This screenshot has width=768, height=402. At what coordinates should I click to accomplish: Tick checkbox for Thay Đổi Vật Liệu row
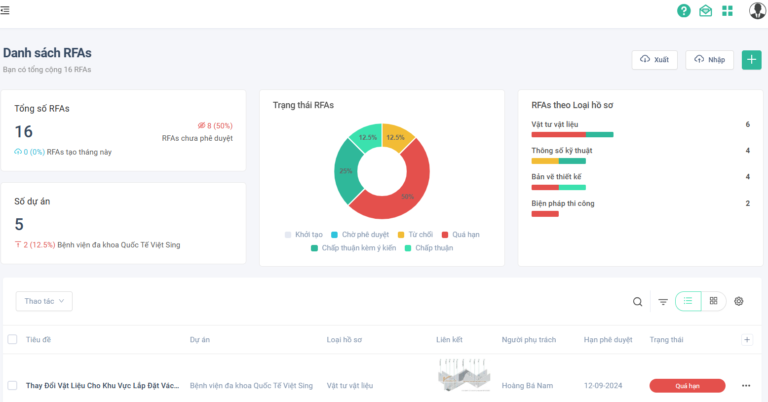pos(12,386)
